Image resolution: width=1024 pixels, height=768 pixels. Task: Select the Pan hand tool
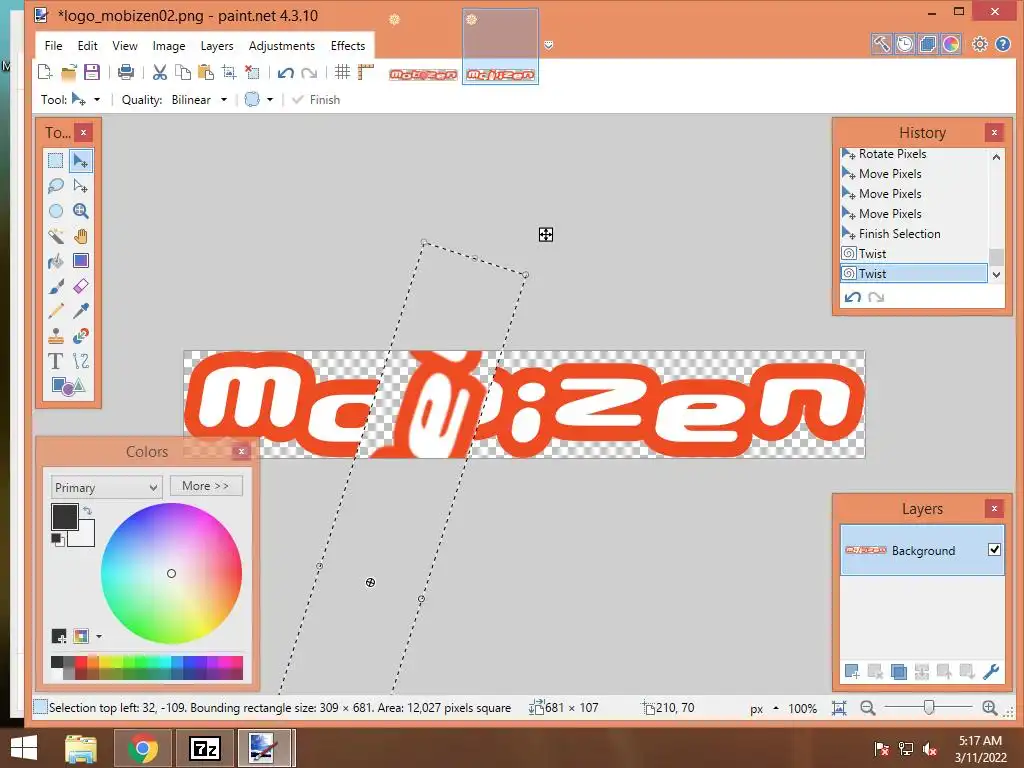coord(81,236)
